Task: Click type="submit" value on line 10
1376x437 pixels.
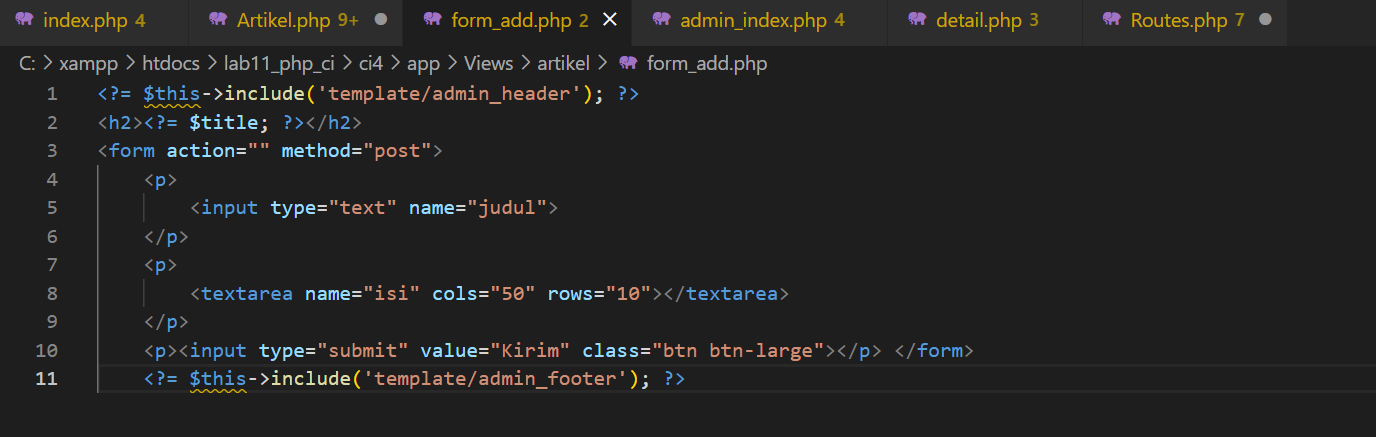Action: pyautogui.click(x=363, y=351)
